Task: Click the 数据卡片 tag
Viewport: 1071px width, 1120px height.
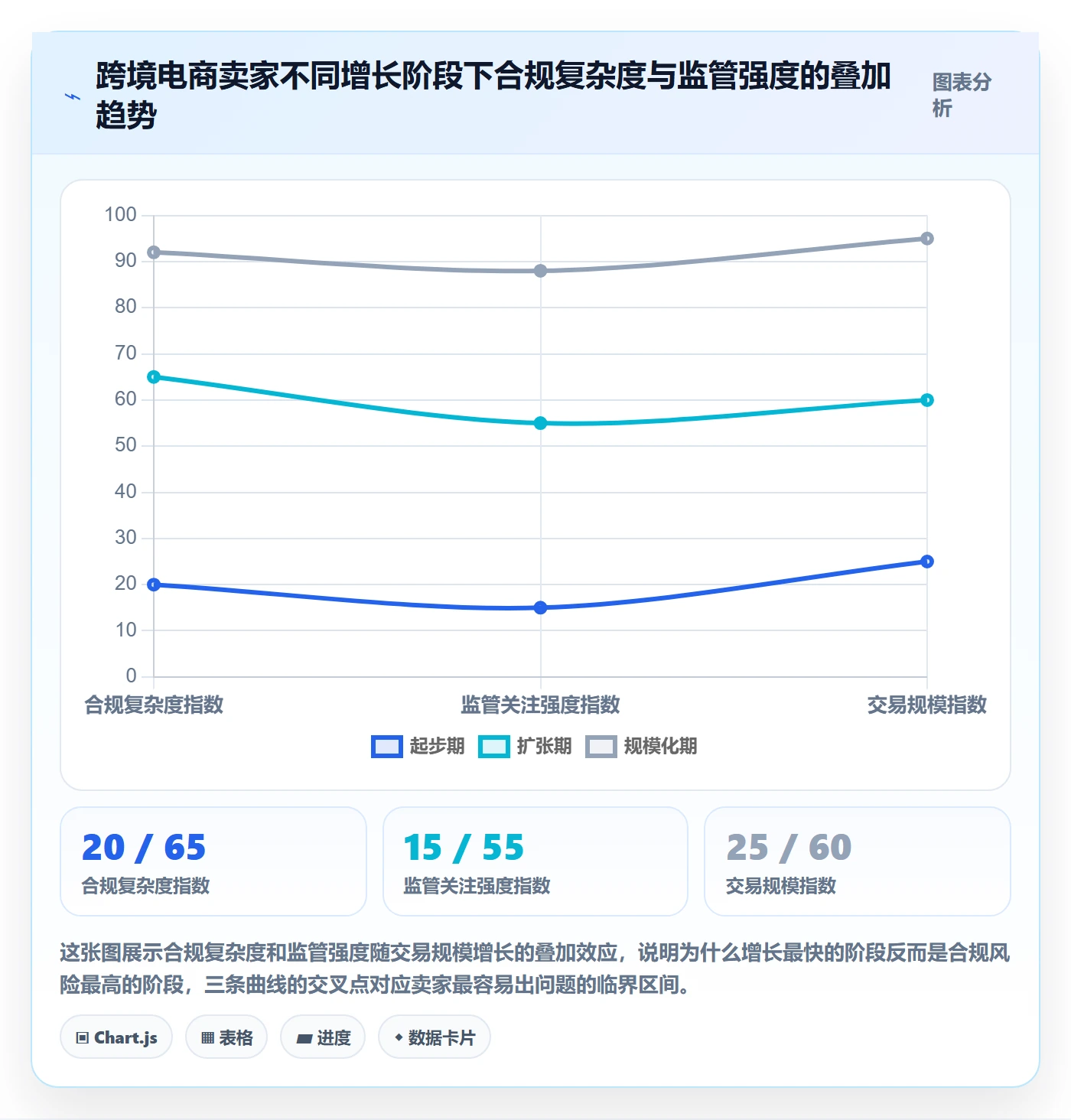Action: pos(435,1037)
